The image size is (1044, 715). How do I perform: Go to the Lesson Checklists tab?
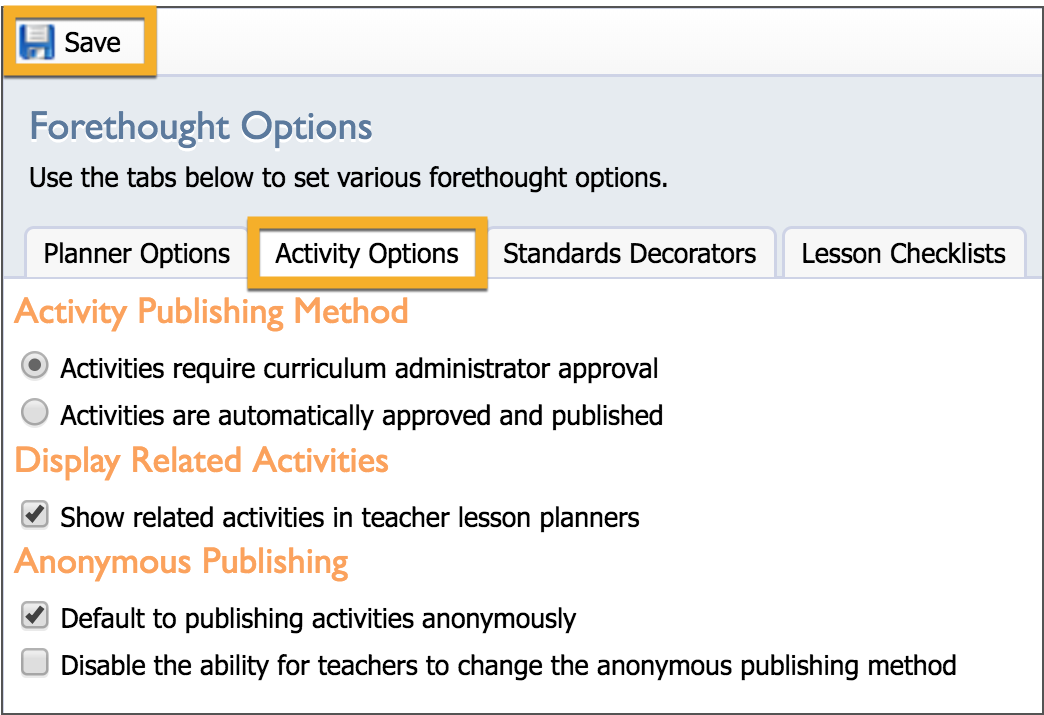pos(904,254)
